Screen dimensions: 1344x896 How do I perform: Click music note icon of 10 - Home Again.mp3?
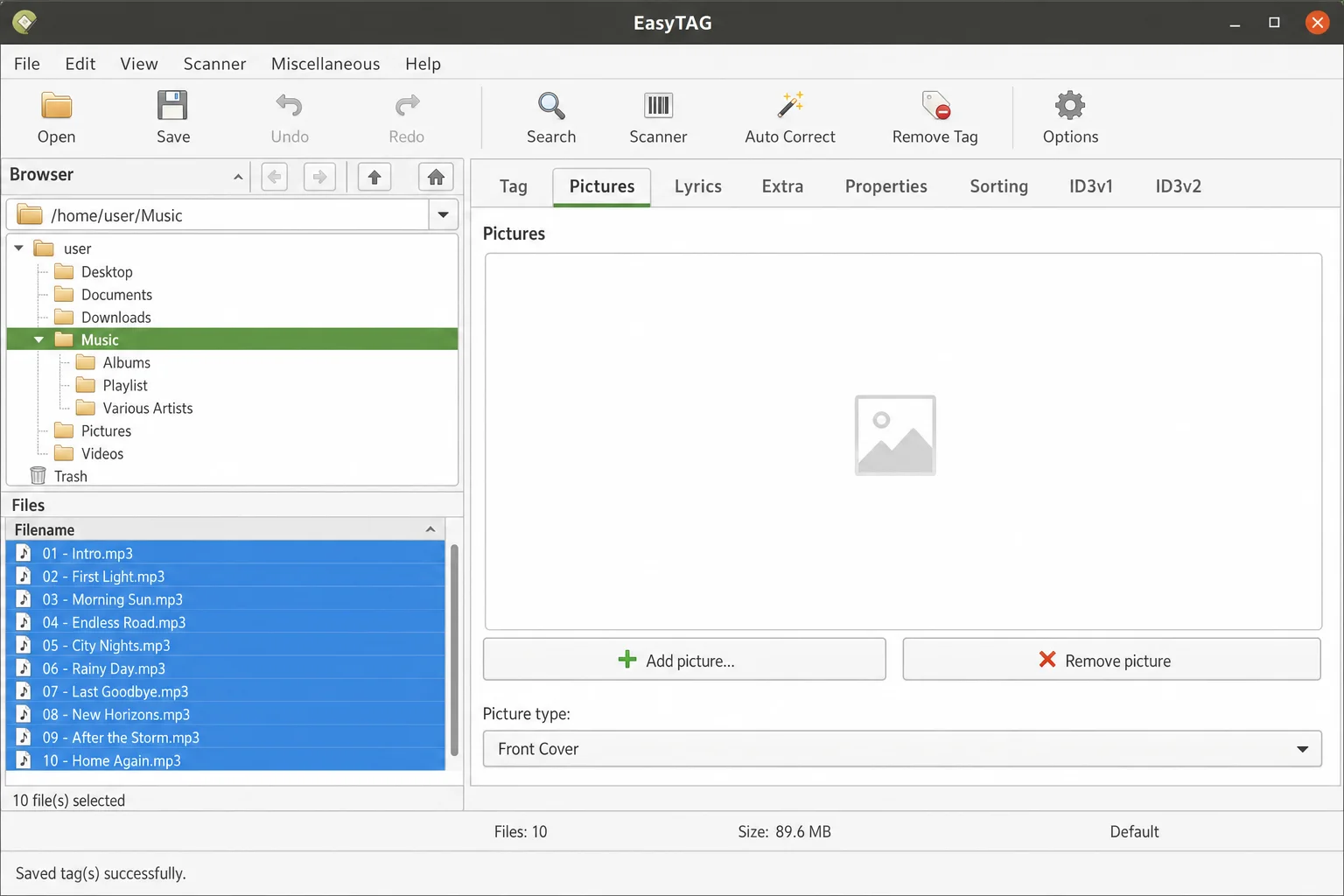tap(24, 760)
